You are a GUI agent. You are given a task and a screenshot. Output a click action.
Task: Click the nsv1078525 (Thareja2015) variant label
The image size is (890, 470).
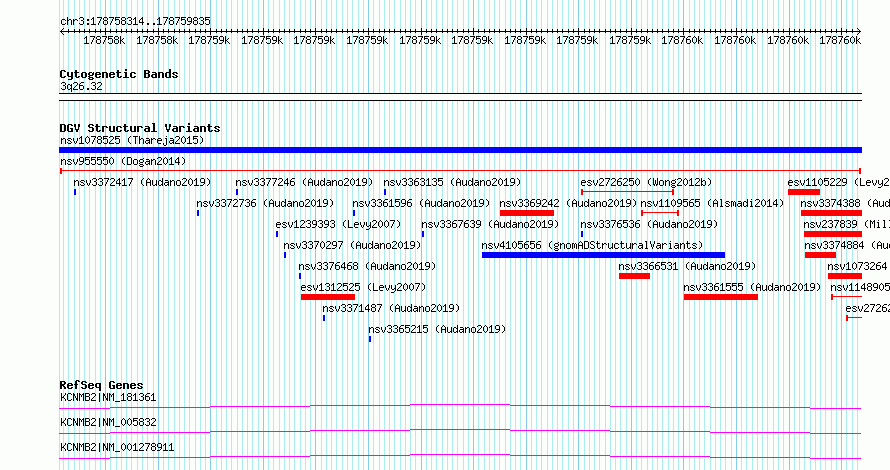pos(132,140)
